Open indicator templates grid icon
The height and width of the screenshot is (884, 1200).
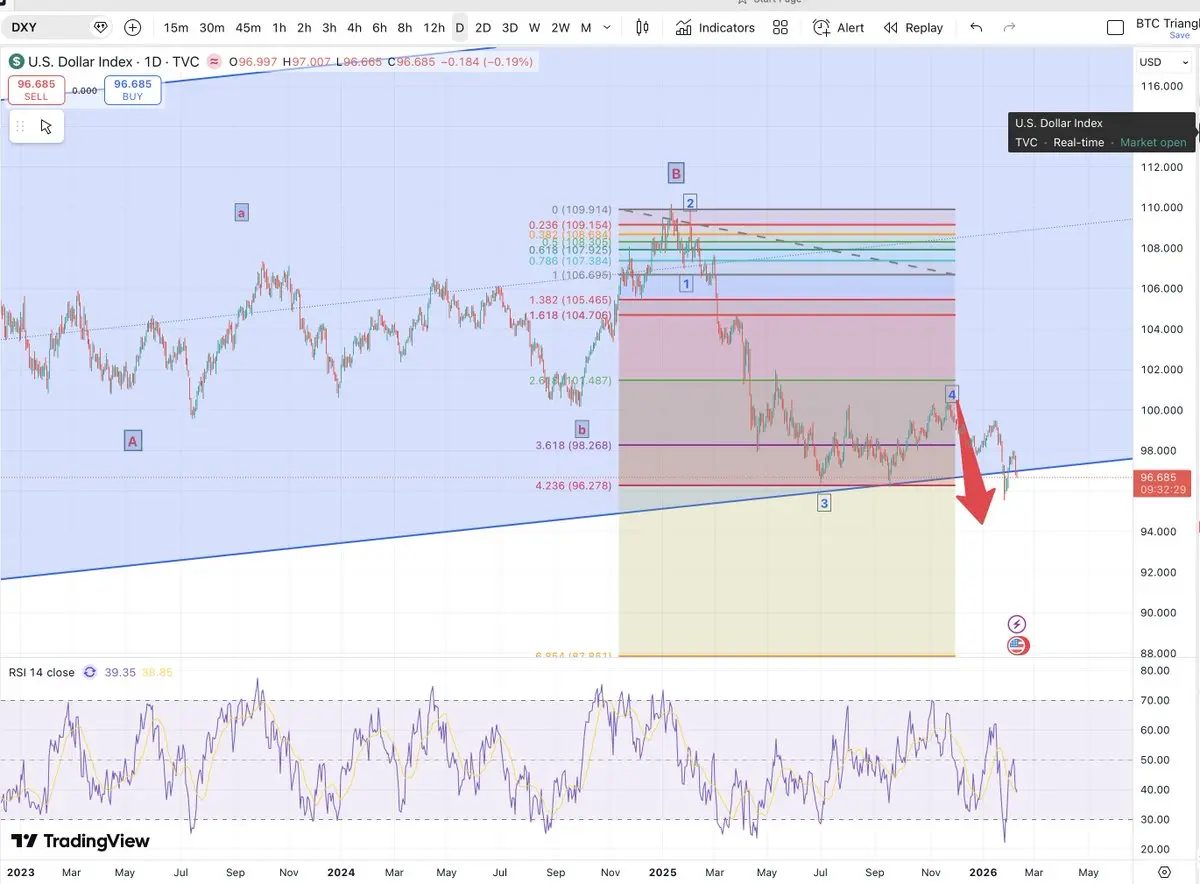pos(781,27)
